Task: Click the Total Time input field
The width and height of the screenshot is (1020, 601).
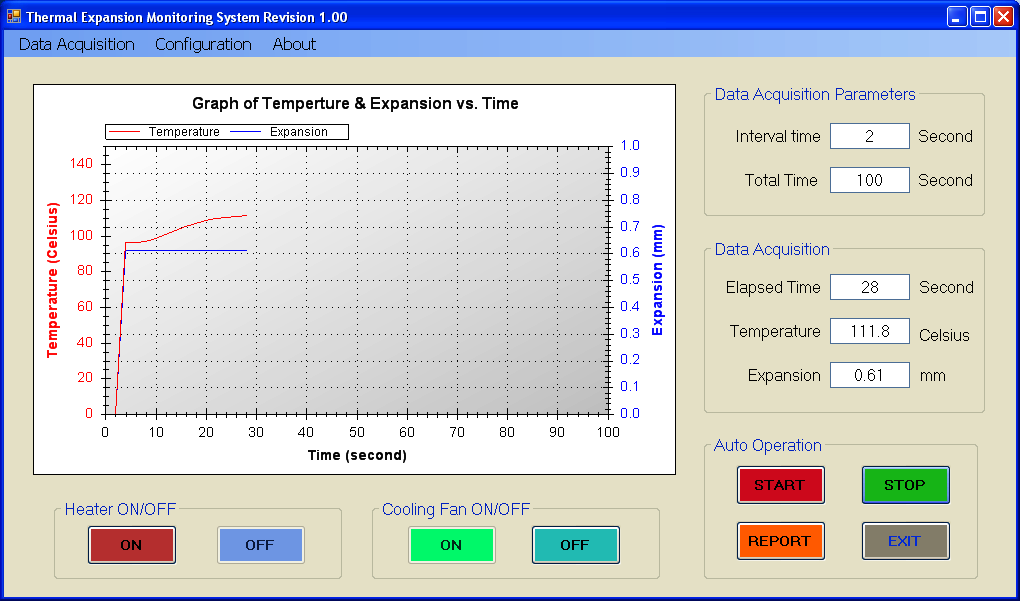Action: [869, 181]
